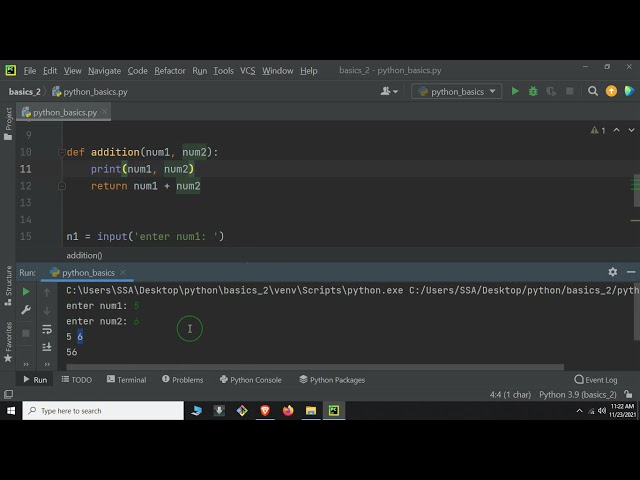Open the Event Log
This screenshot has width=640, height=480.
coord(596,380)
